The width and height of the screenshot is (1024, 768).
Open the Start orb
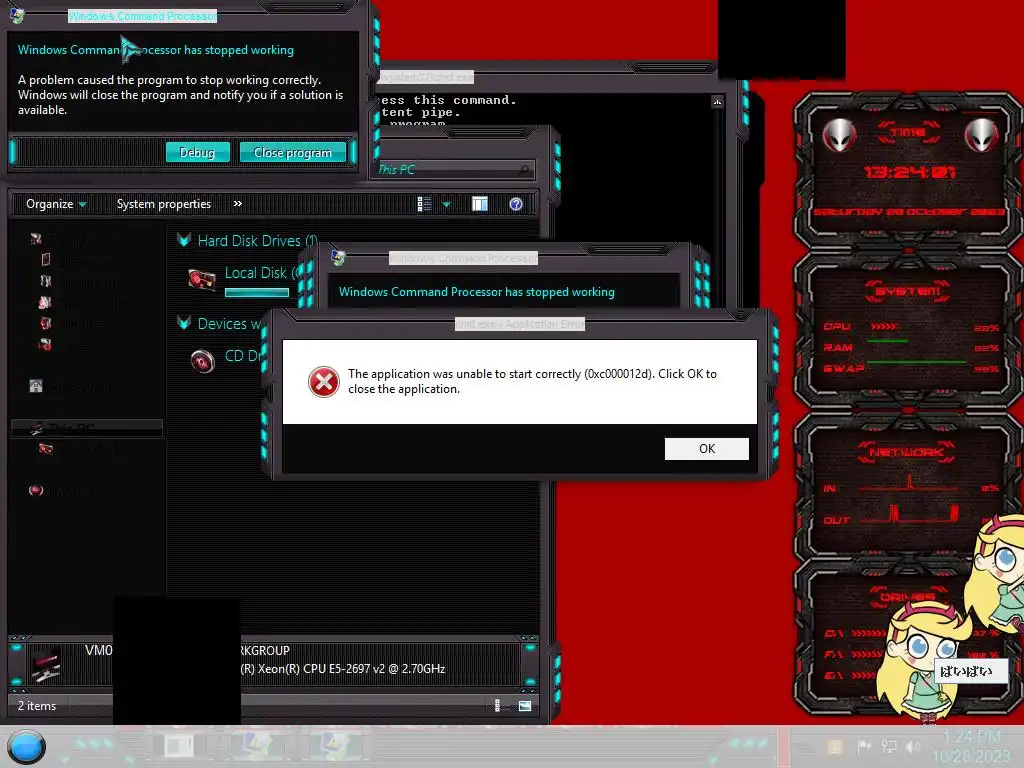coord(27,746)
